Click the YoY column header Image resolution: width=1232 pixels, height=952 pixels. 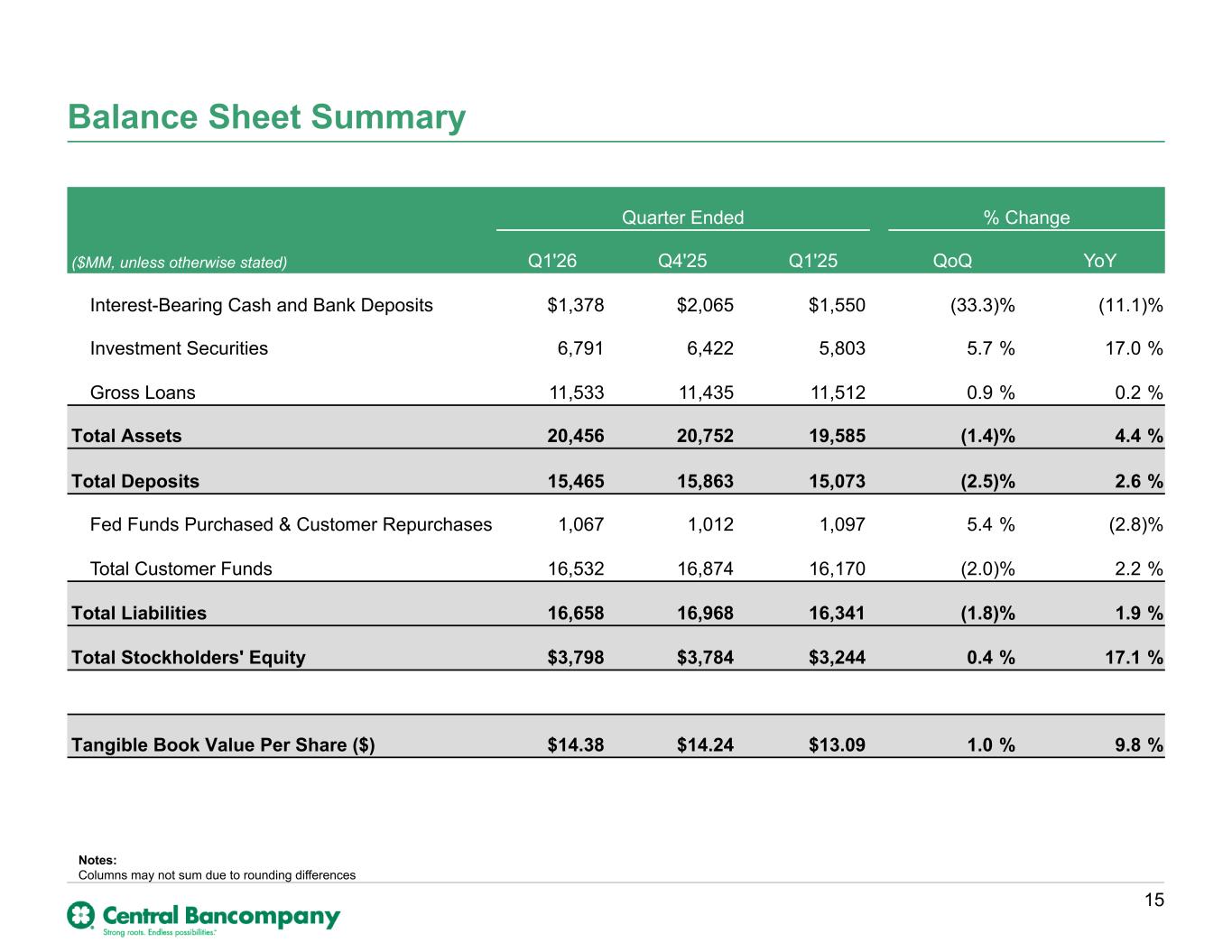click(1099, 261)
